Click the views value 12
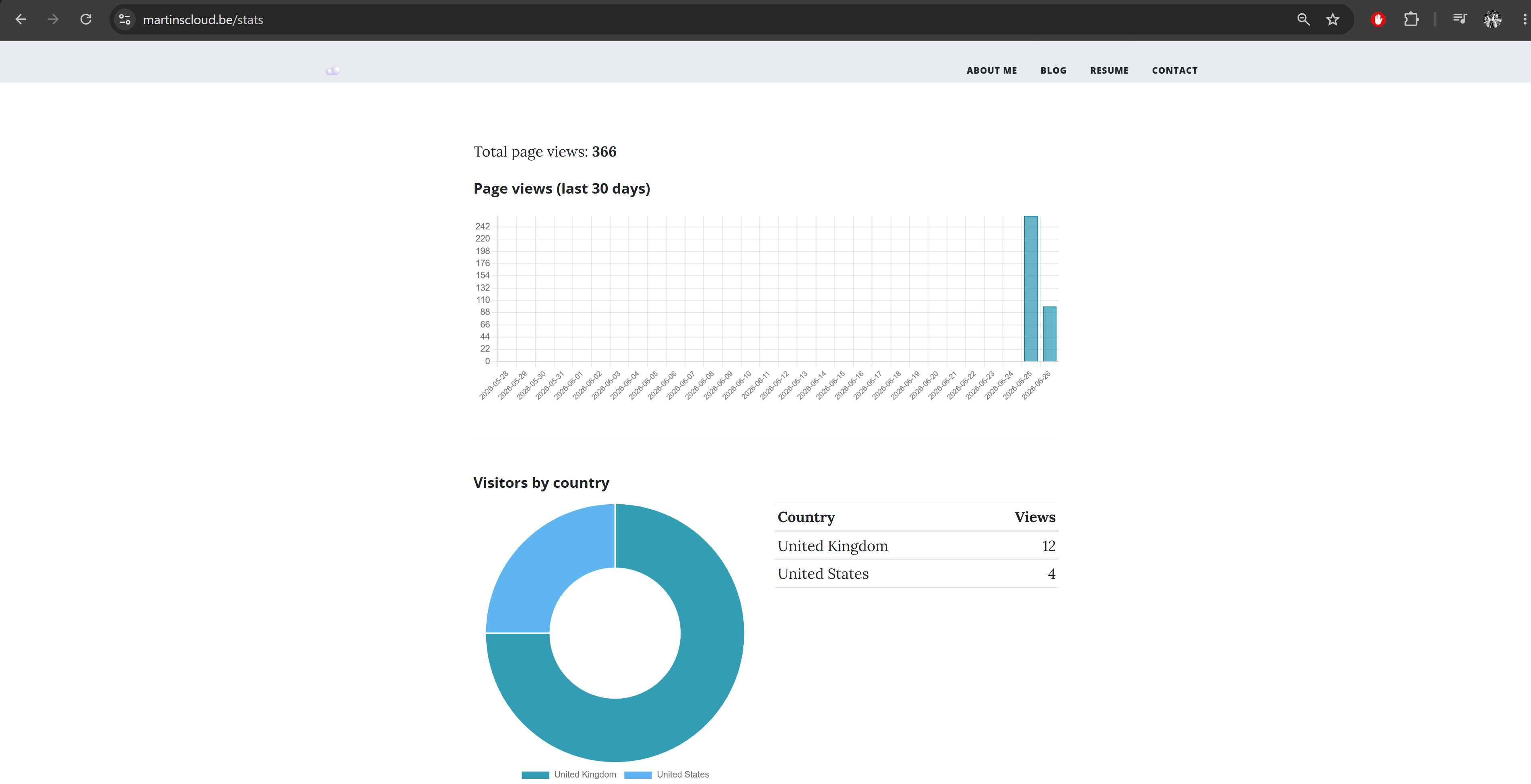1531x784 pixels. tap(1048, 546)
